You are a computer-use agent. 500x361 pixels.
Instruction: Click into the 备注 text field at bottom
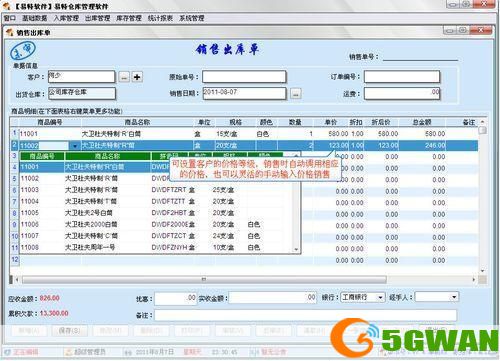[305, 315]
